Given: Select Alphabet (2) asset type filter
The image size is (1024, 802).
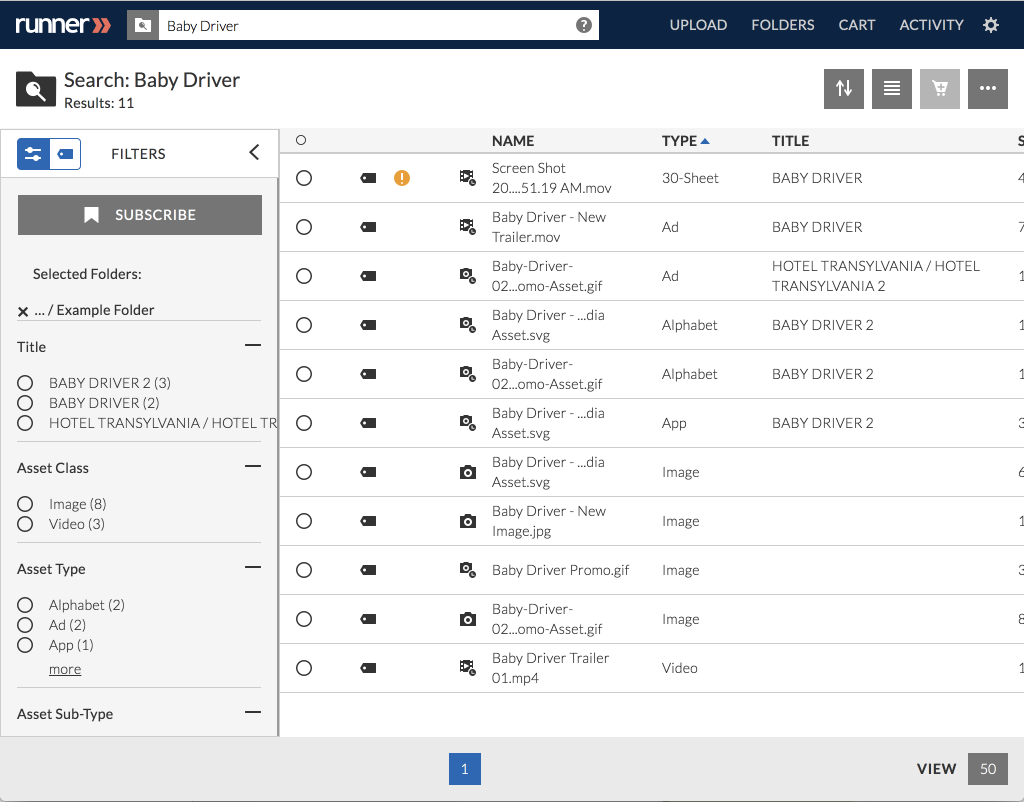Looking at the screenshot, I should [x=25, y=605].
